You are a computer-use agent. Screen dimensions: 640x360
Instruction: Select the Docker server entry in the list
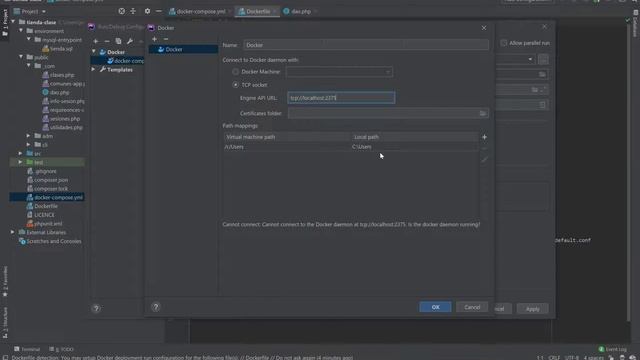(183, 49)
